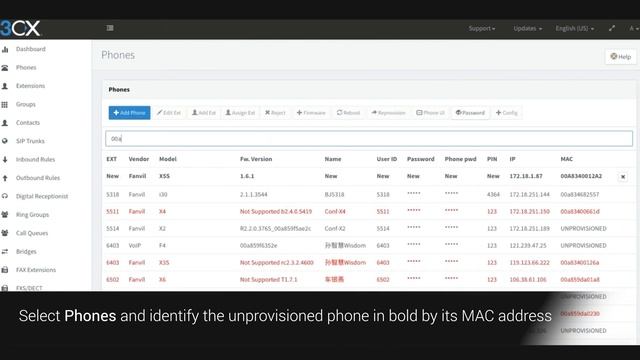
Task: Sort by Vendor column header
Action: [138, 159]
